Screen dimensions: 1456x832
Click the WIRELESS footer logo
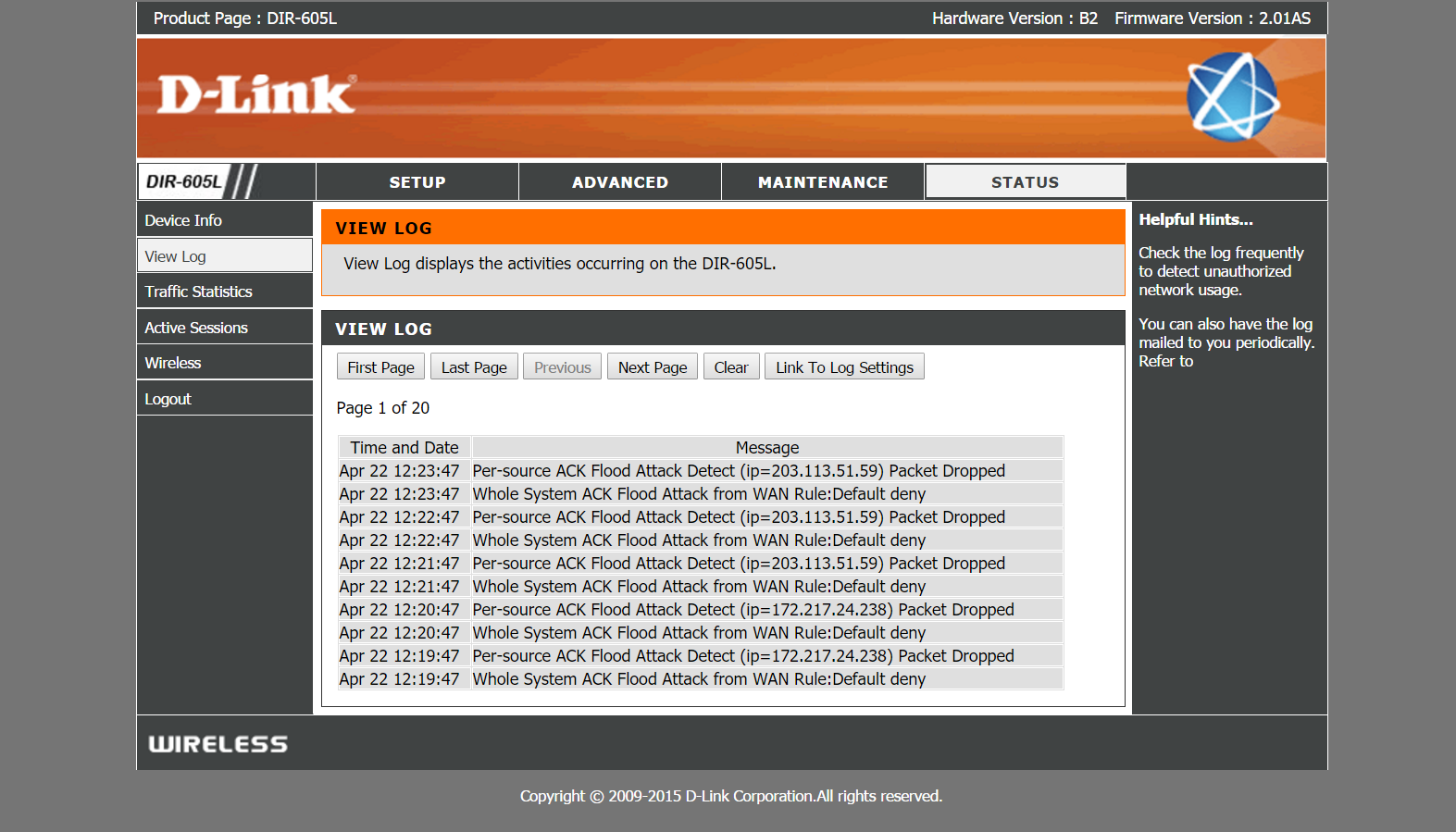[218, 744]
